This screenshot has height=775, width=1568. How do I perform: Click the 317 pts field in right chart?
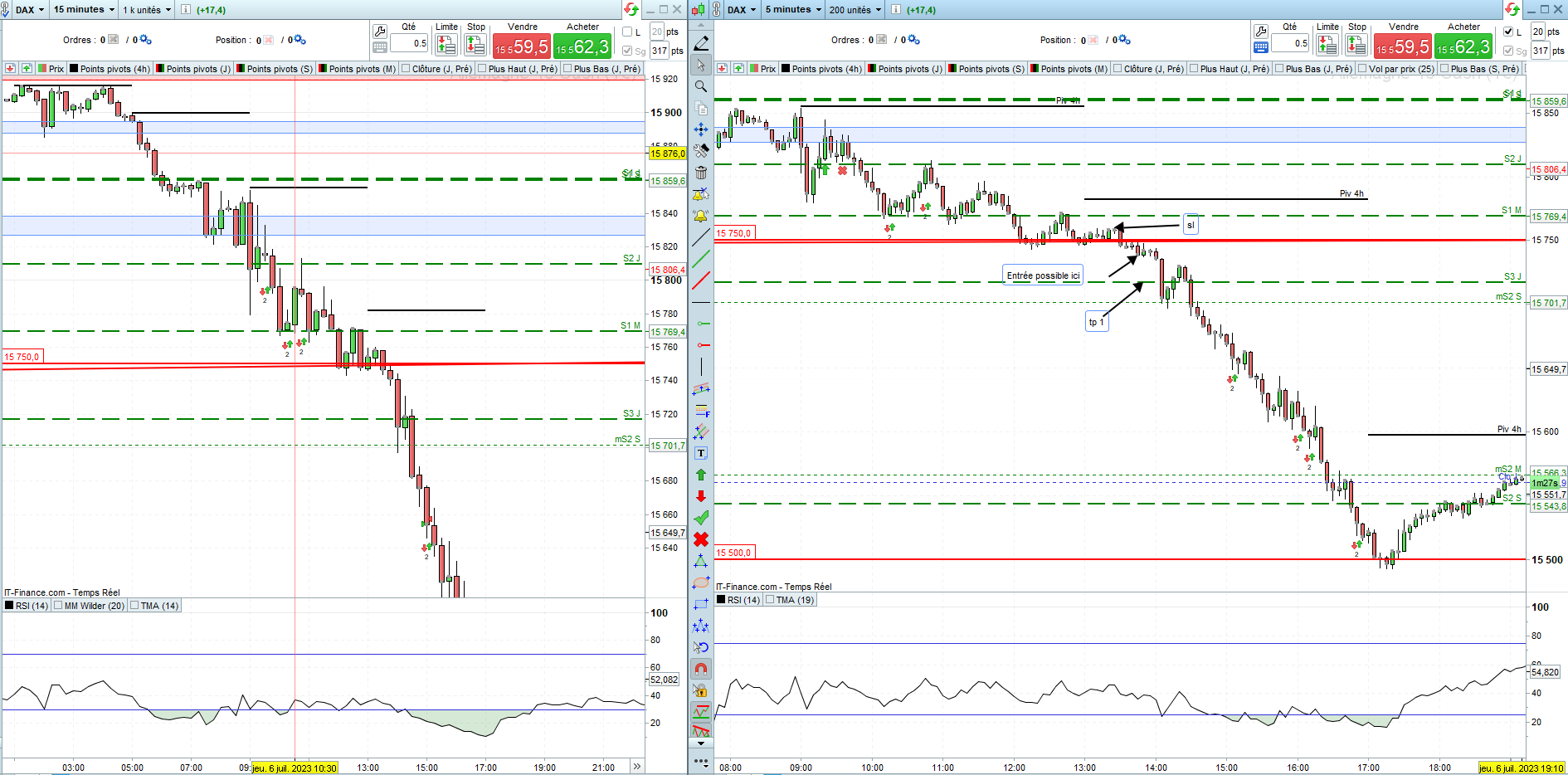coord(1541,51)
